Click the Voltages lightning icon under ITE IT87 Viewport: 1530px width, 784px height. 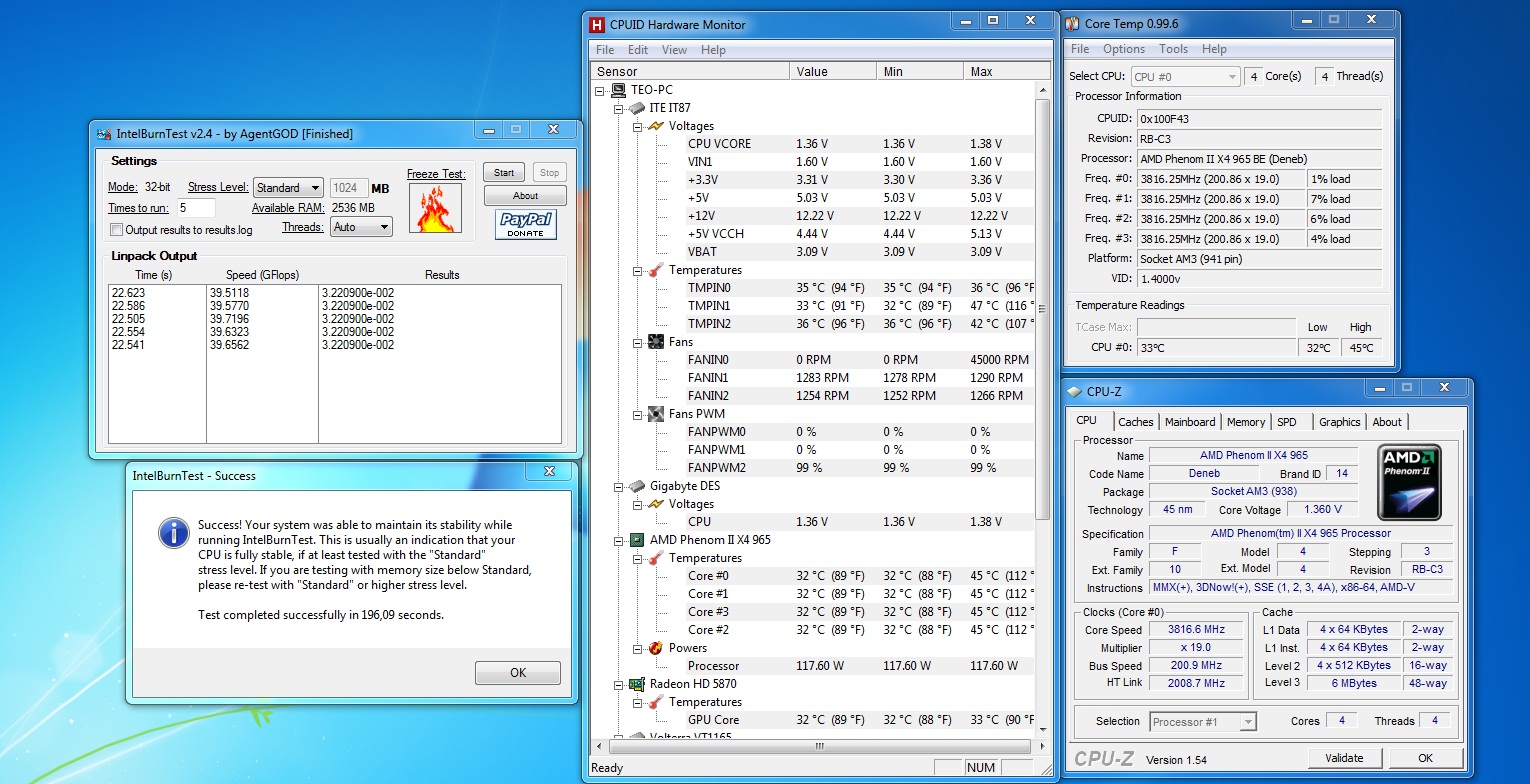[x=656, y=126]
